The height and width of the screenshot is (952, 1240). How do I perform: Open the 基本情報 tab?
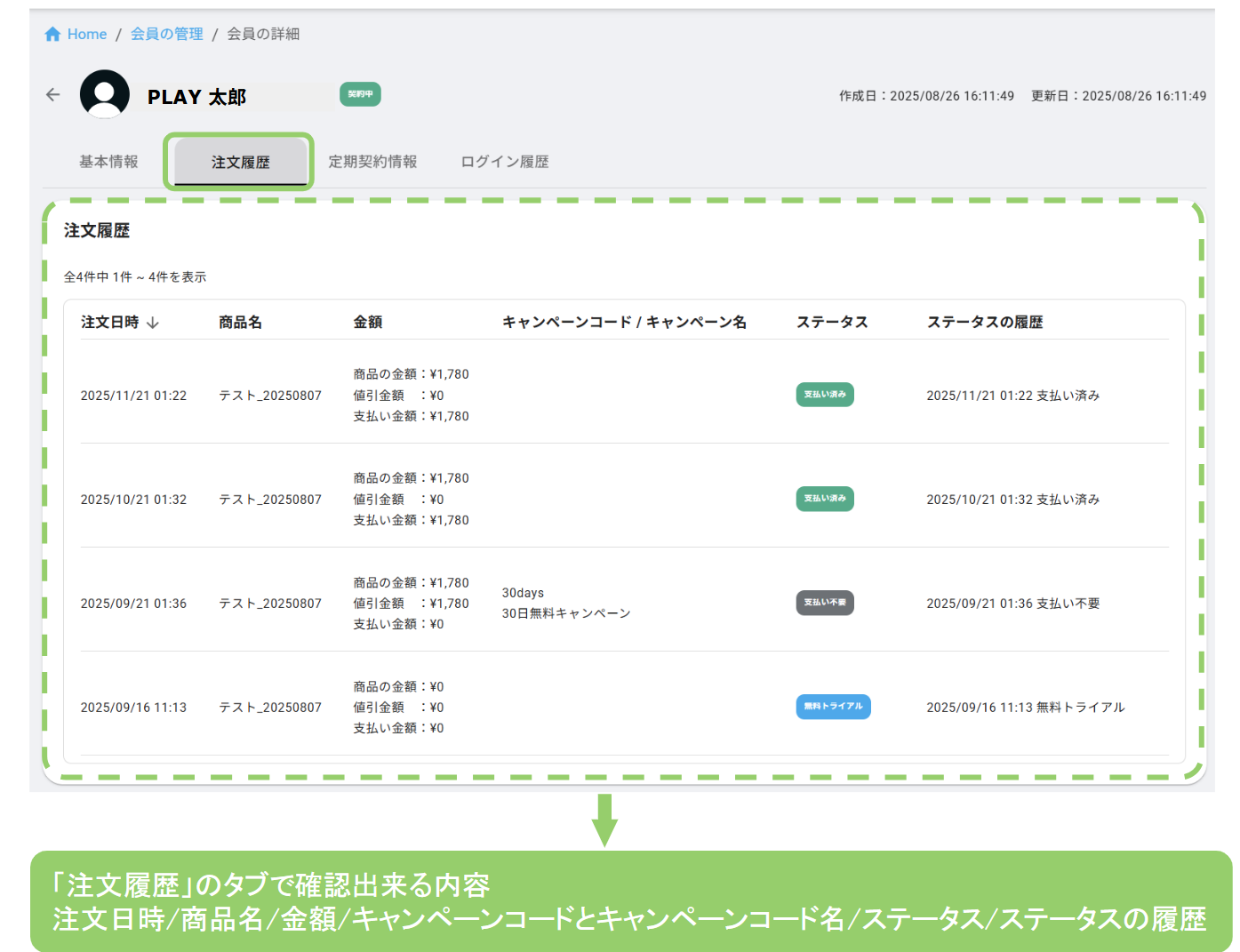coord(108,162)
